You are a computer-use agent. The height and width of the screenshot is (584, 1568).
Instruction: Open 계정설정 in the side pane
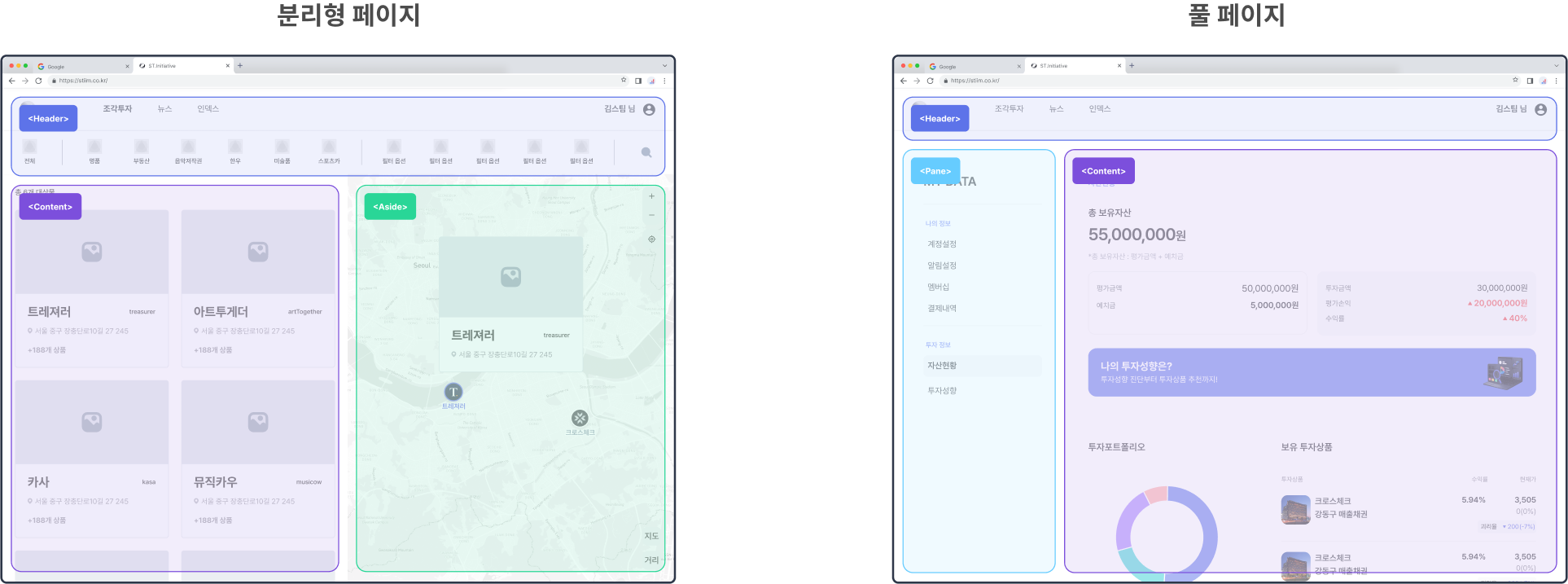[942, 244]
